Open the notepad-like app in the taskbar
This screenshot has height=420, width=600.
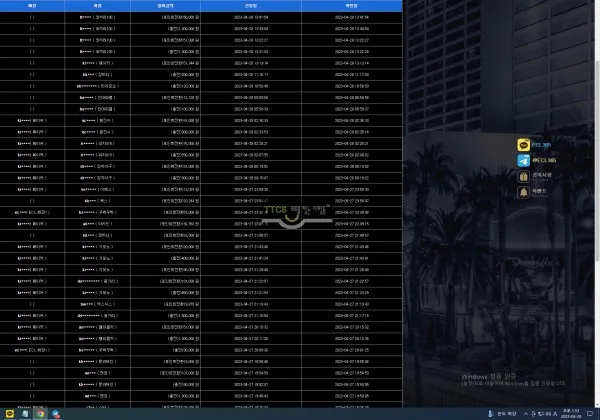[x=25, y=414]
